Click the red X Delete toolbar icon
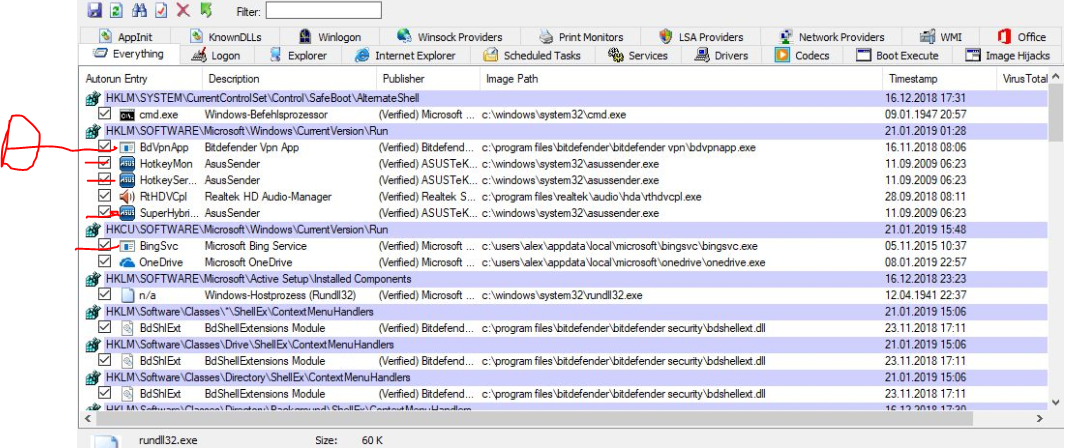 [x=183, y=10]
